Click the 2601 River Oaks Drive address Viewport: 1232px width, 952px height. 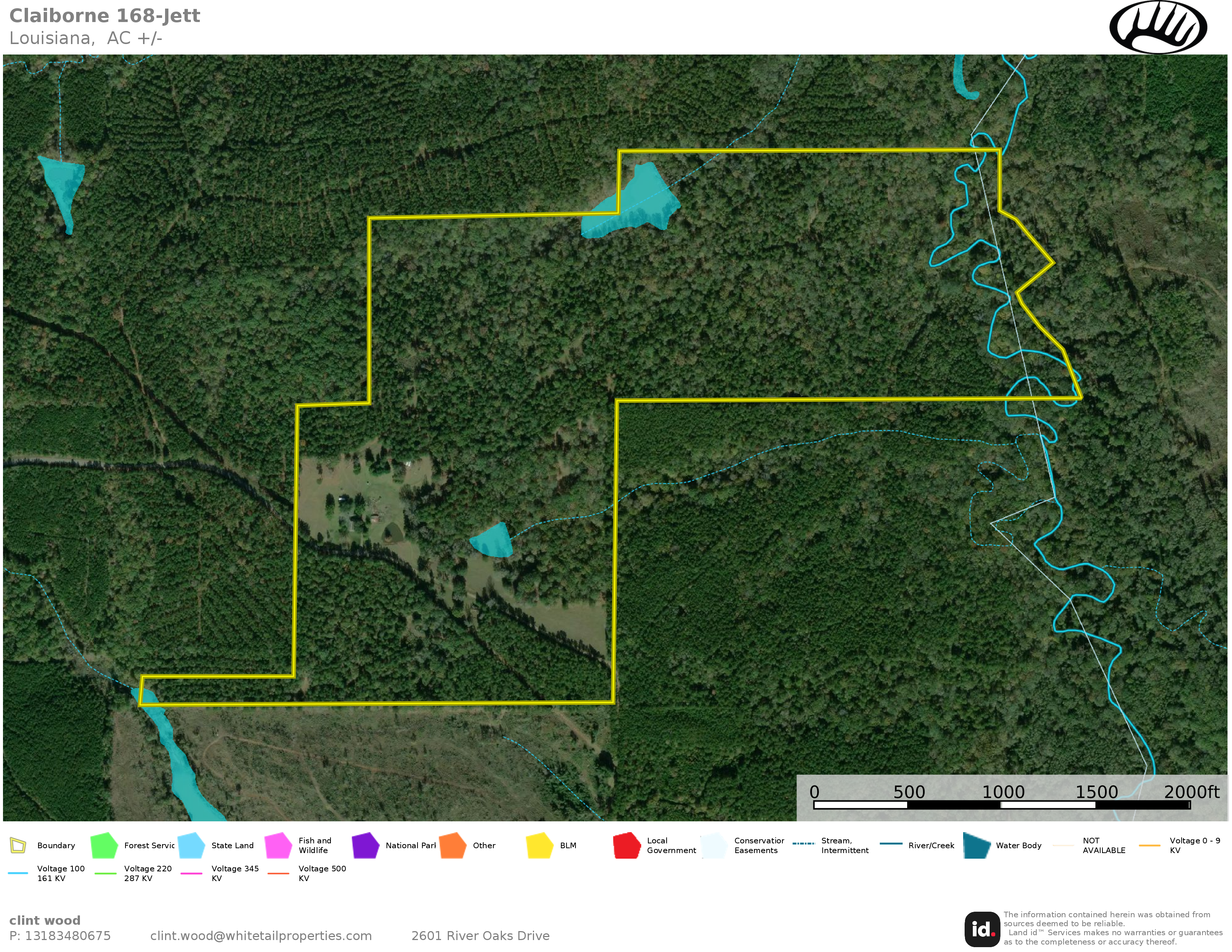pyautogui.click(x=480, y=936)
